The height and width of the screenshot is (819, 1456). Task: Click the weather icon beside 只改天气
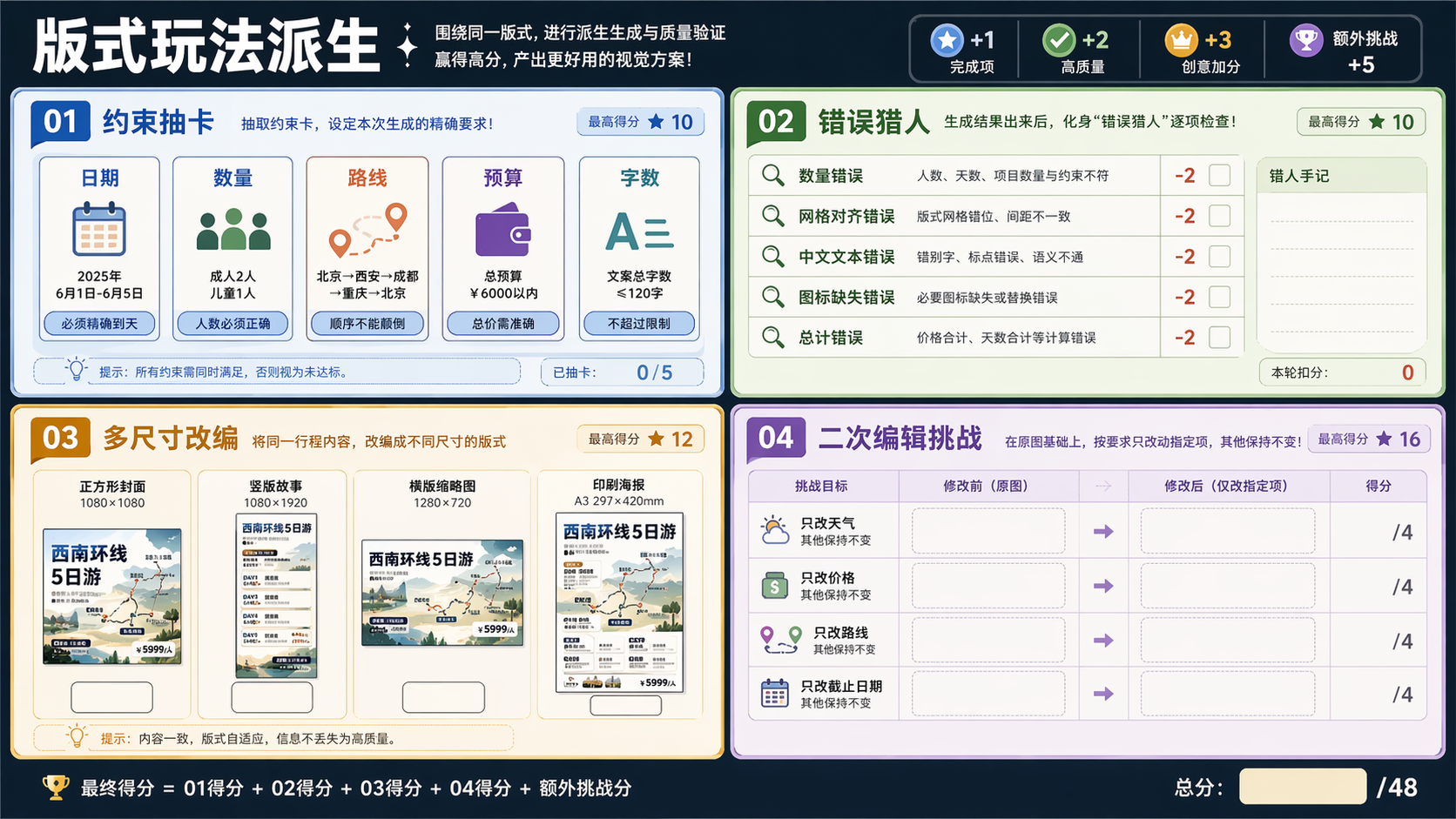click(x=774, y=530)
